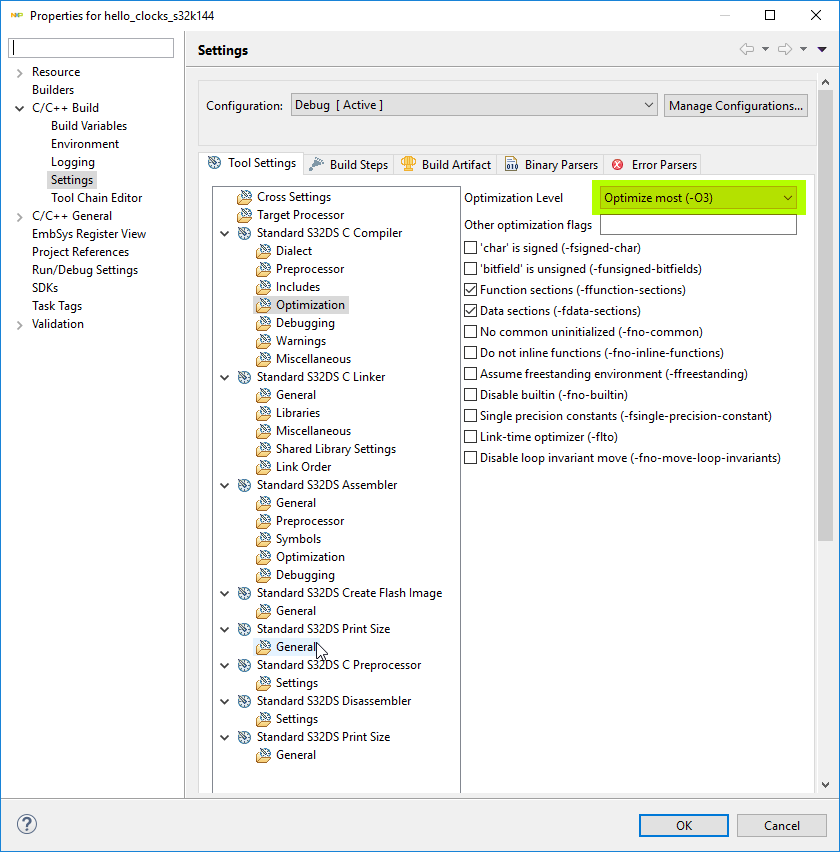Click the Binary Parsers tab icon
Viewport: 840px width, 852px height.
(x=511, y=164)
